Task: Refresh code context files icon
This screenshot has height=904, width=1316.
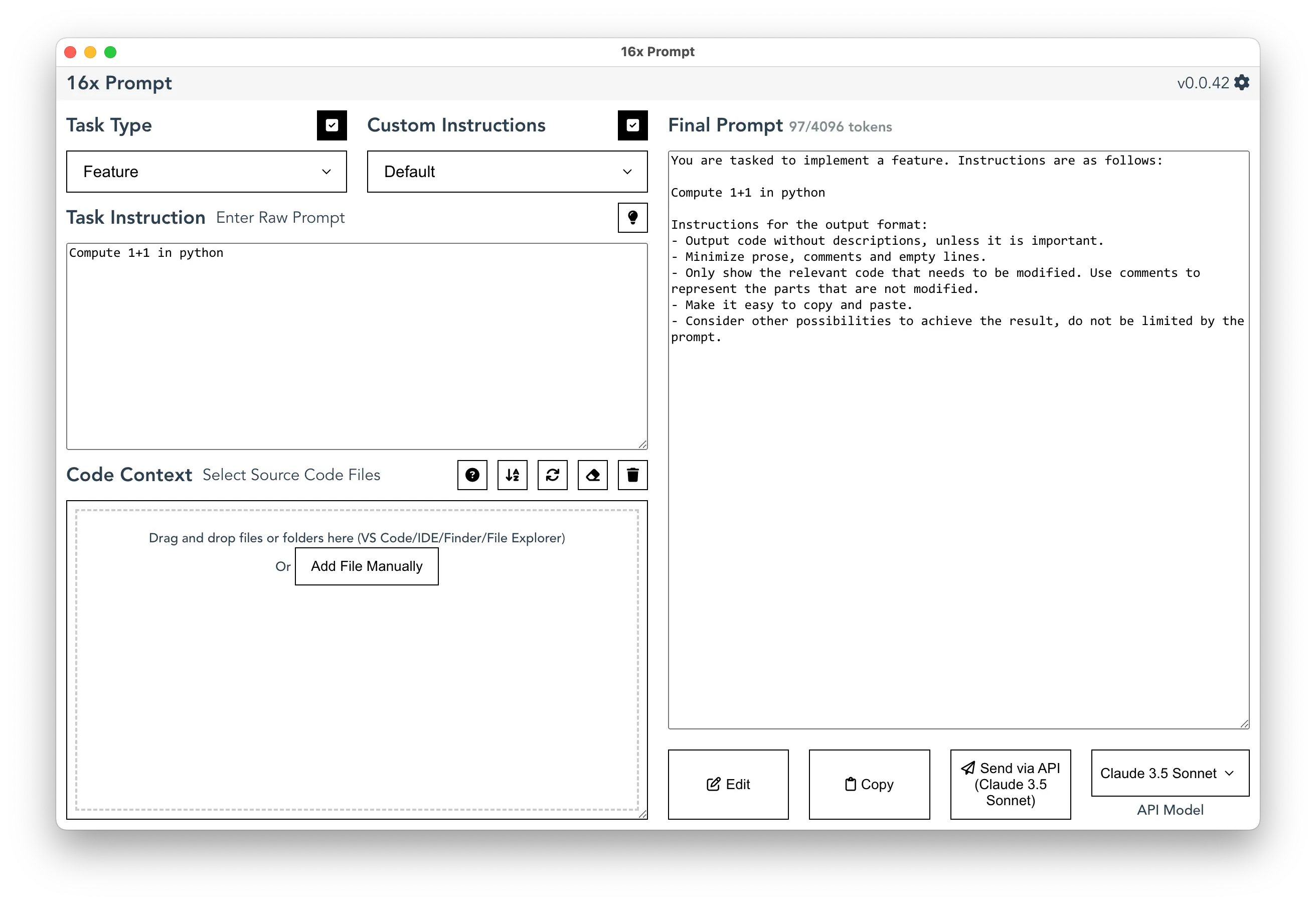Action: 553,475
